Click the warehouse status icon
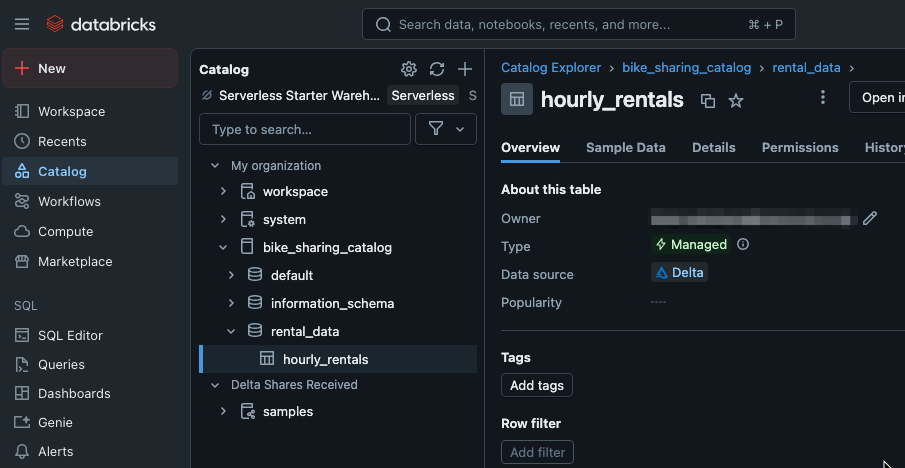This screenshot has width=905, height=468. click(207, 95)
